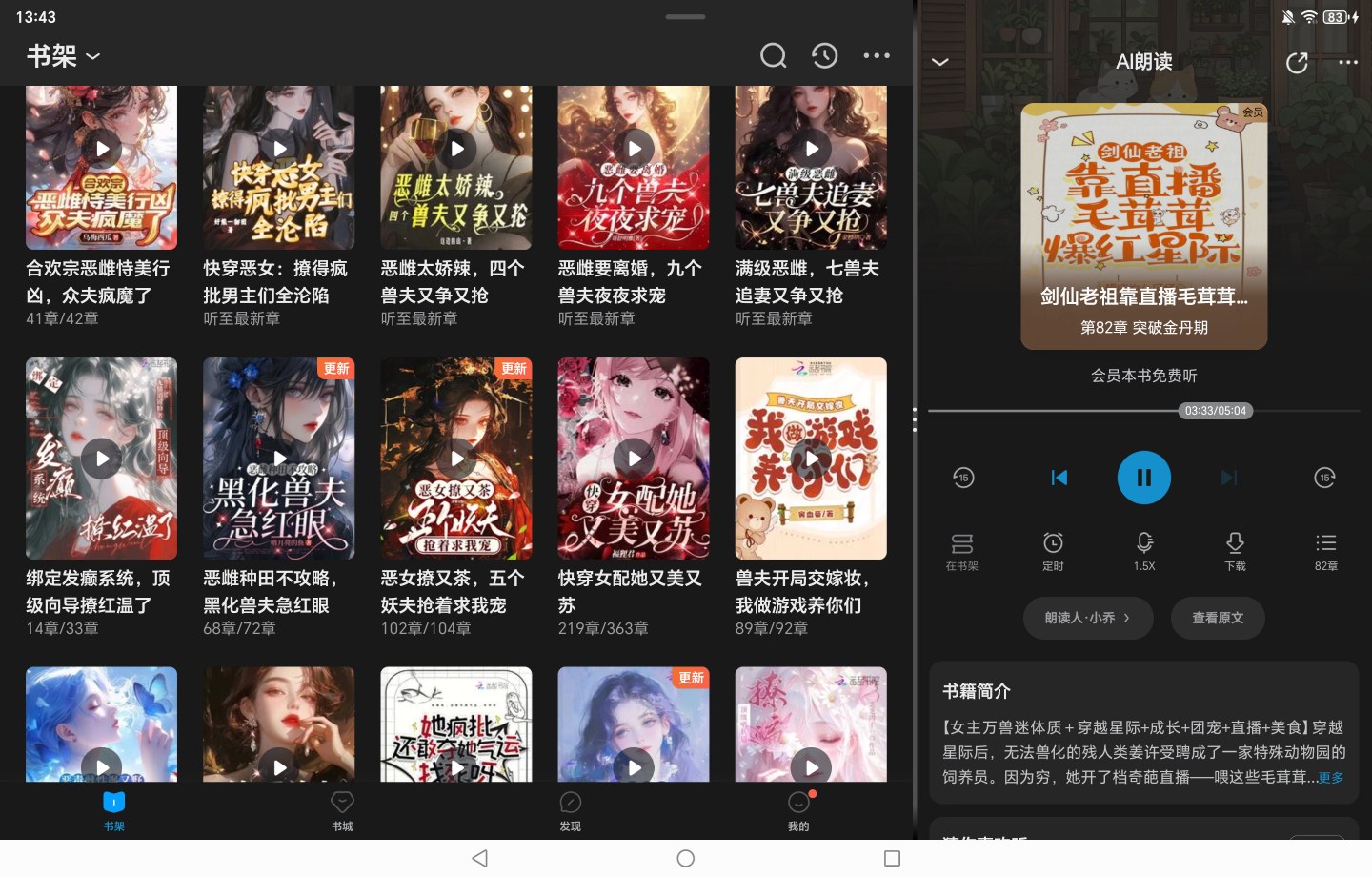
Task: Switch to the 书架 bottom tab
Action: pyautogui.click(x=114, y=811)
